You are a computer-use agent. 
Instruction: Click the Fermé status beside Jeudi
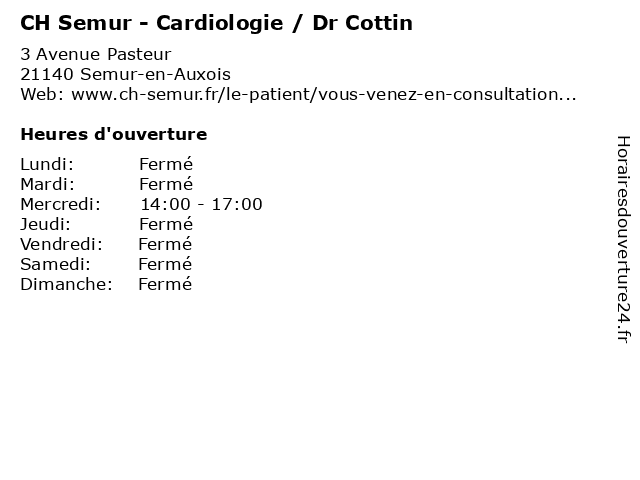(x=166, y=224)
